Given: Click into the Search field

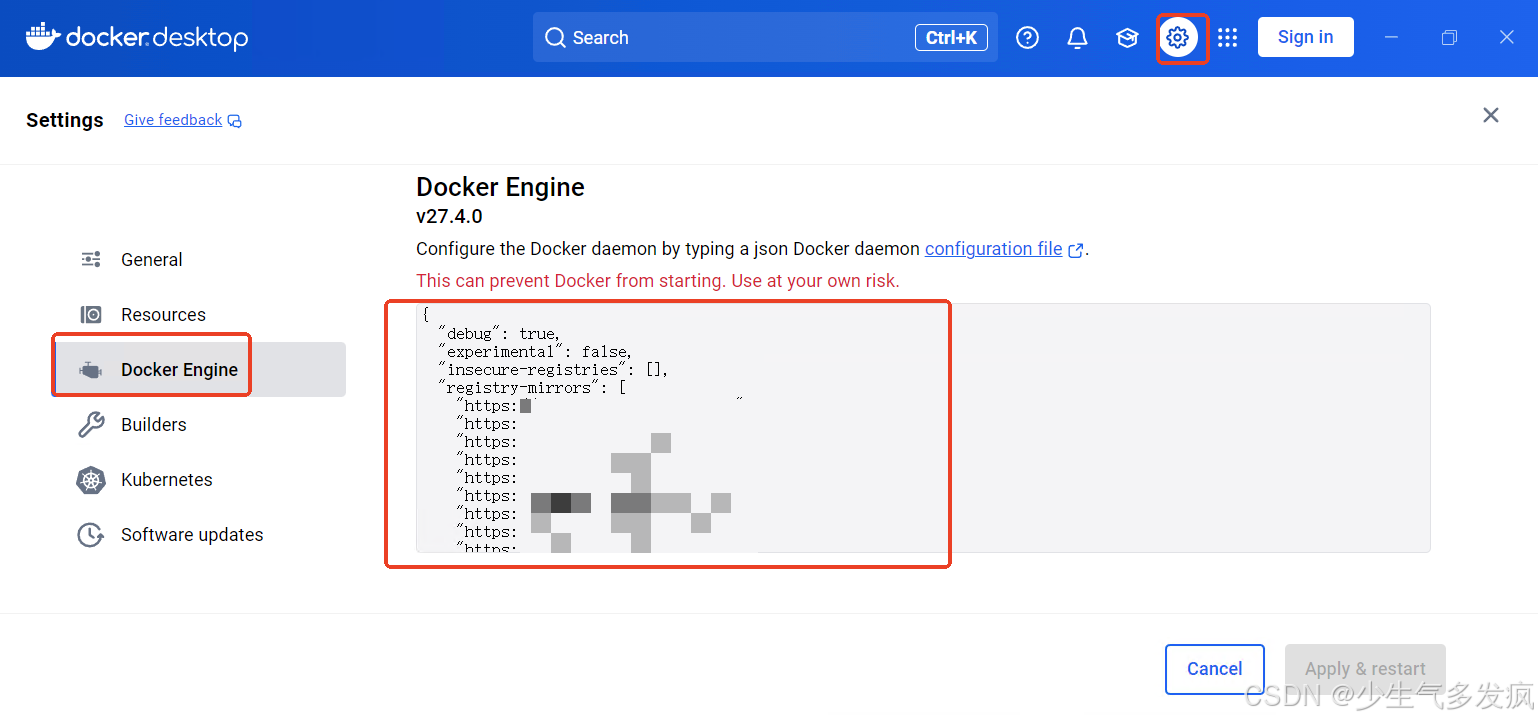Looking at the screenshot, I should (765, 37).
